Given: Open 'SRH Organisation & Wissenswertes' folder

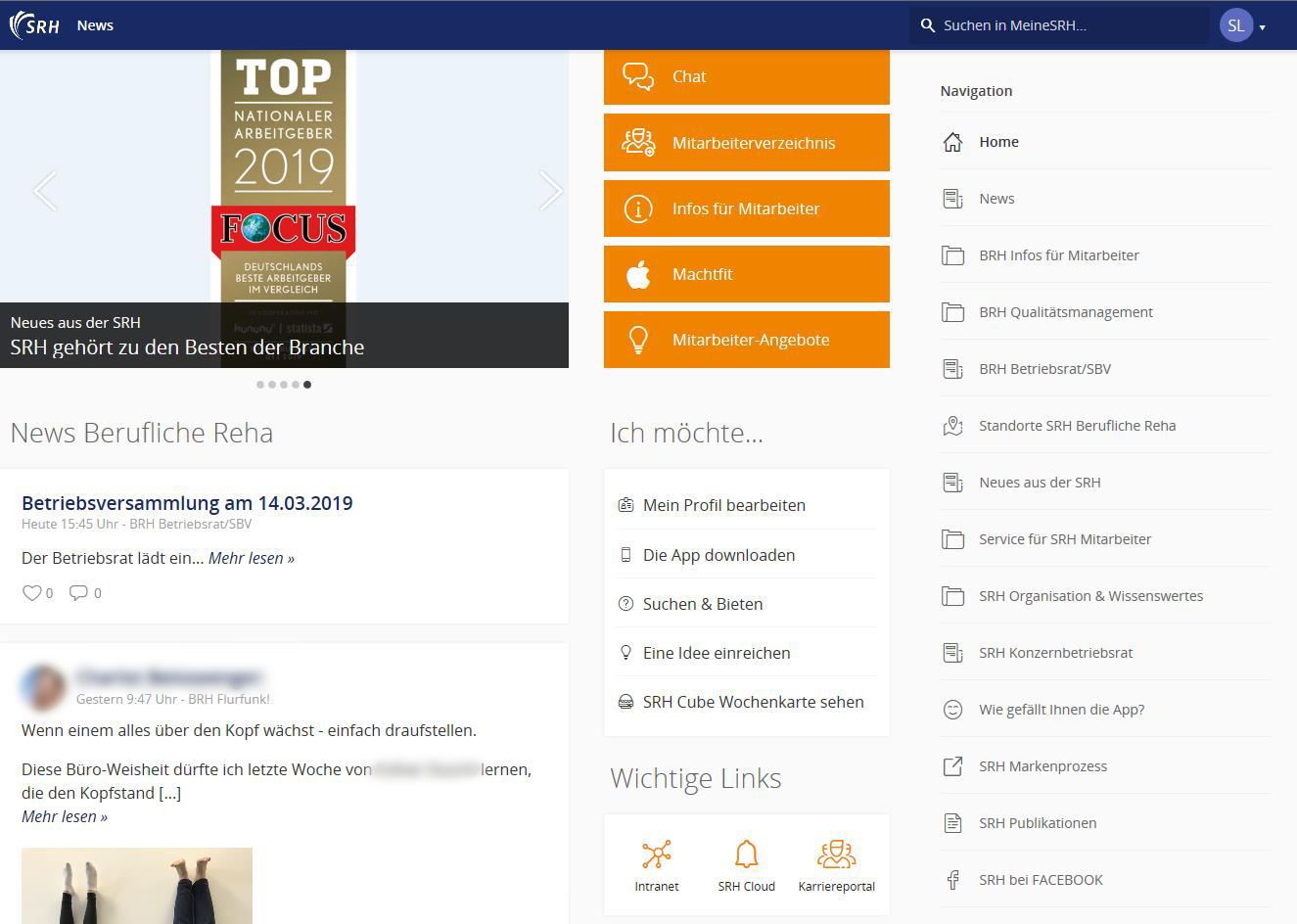Looking at the screenshot, I should pyautogui.click(x=1105, y=596).
